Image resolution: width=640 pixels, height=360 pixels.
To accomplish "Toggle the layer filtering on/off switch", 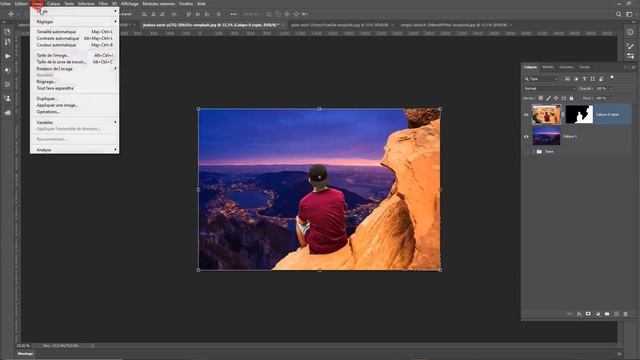I will click(x=612, y=77).
